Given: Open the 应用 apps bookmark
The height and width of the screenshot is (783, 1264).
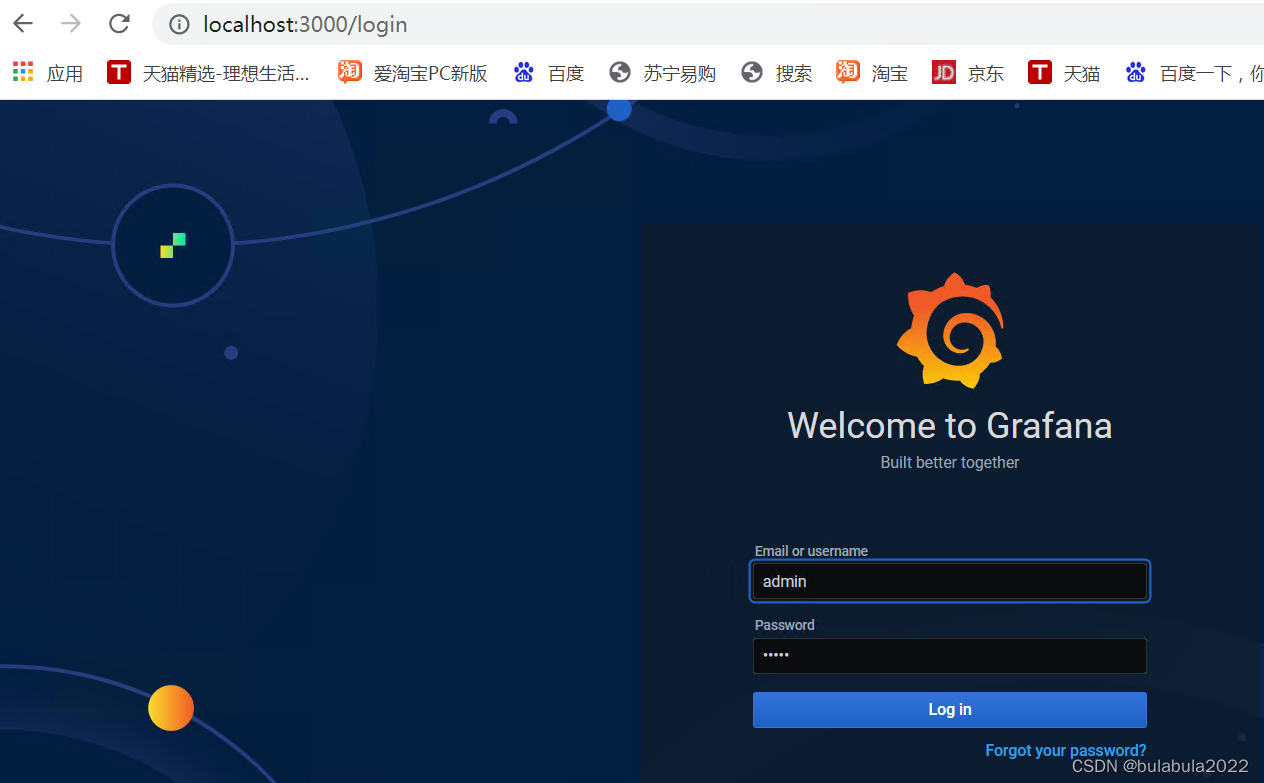Looking at the screenshot, I should click(48, 73).
